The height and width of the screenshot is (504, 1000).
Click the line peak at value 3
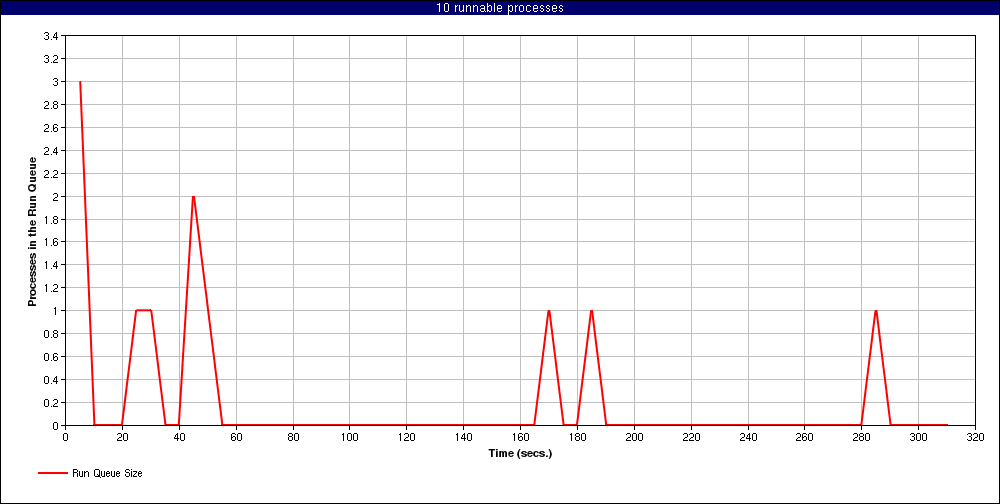(x=80, y=82)
